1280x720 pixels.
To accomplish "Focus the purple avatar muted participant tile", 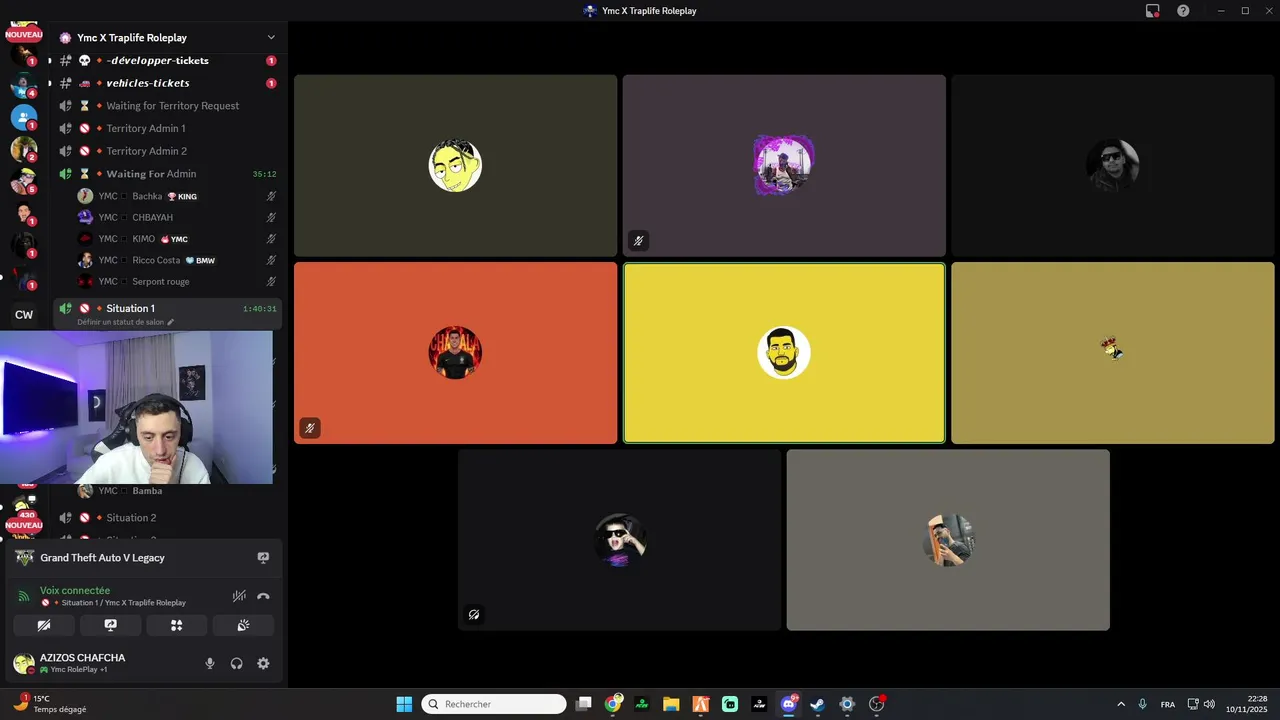I will tap(784, 165).
